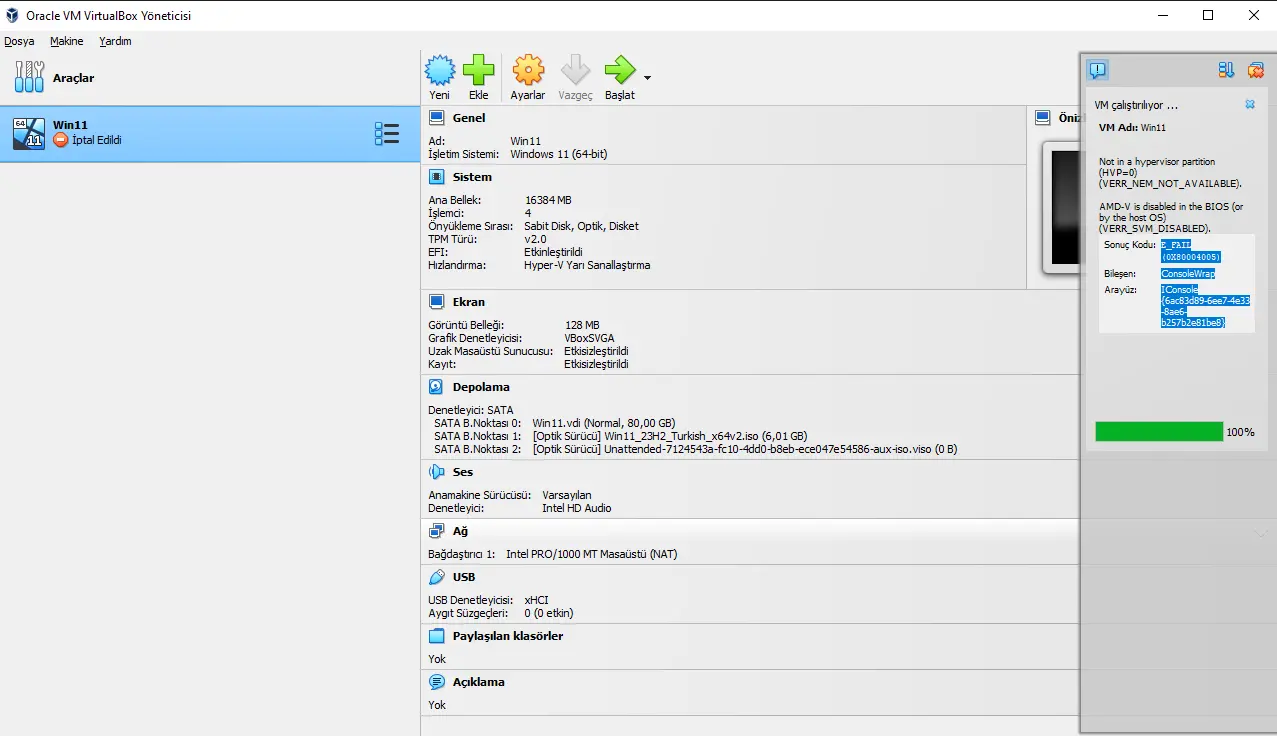Click the USB section plug icon

pos(436,577)
